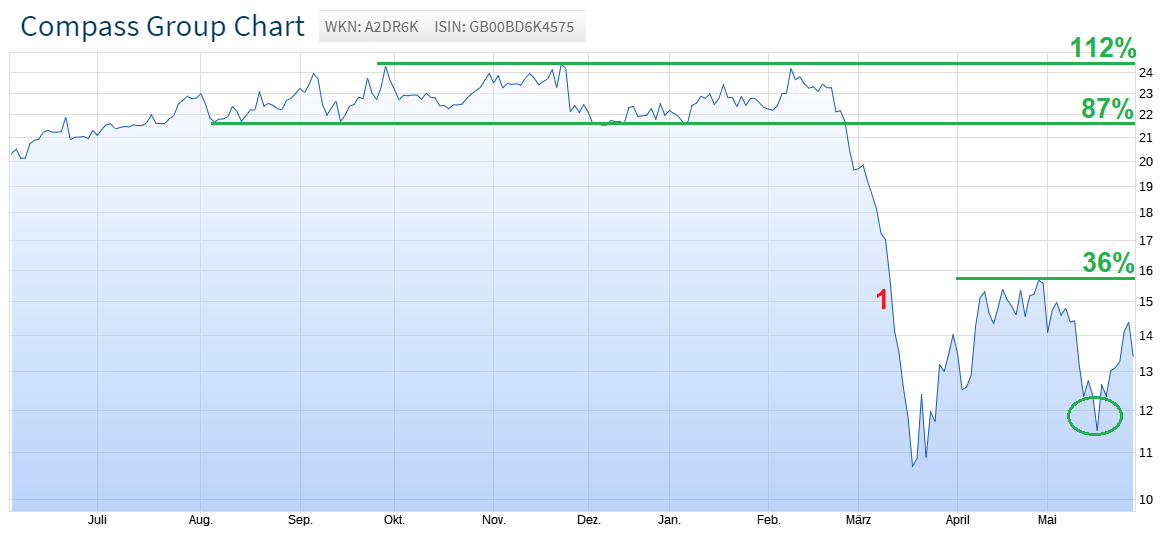1174x534 pixels.
Task: Select the ISIN: GB00BD6K4575 label
Action: 504,28
